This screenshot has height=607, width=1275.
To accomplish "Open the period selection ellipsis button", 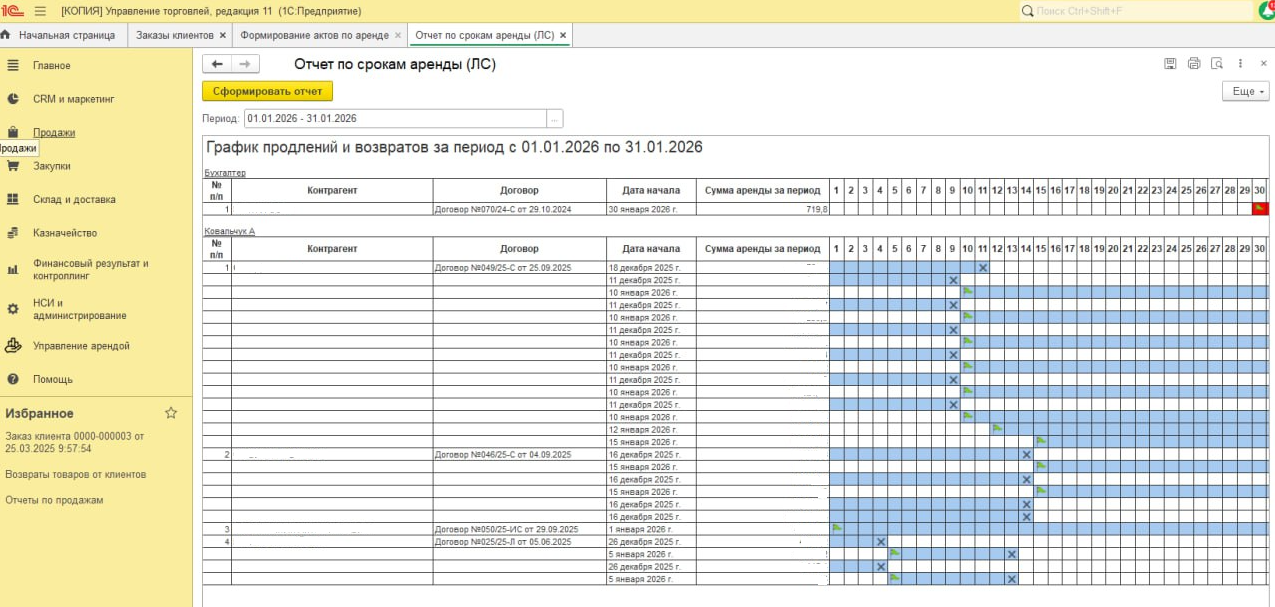I will (x=554, y=119).
